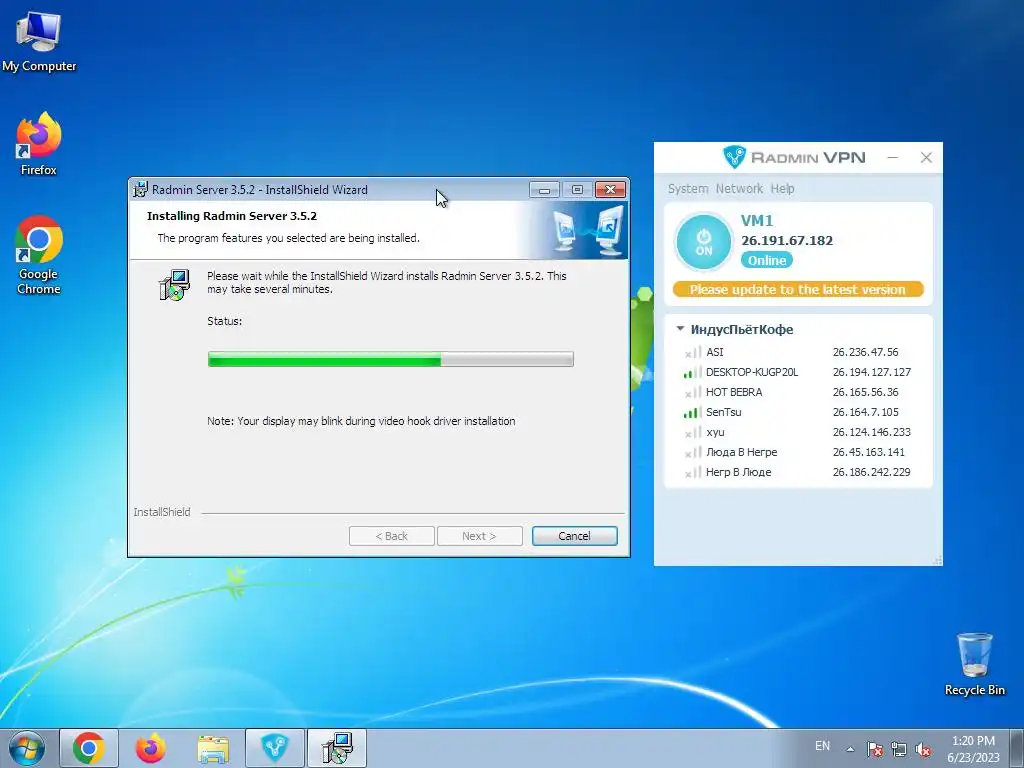The image size is (1024, 768).
Task: Minimize the InstallShield Wizard window
Action: click(x=545, y=189)
